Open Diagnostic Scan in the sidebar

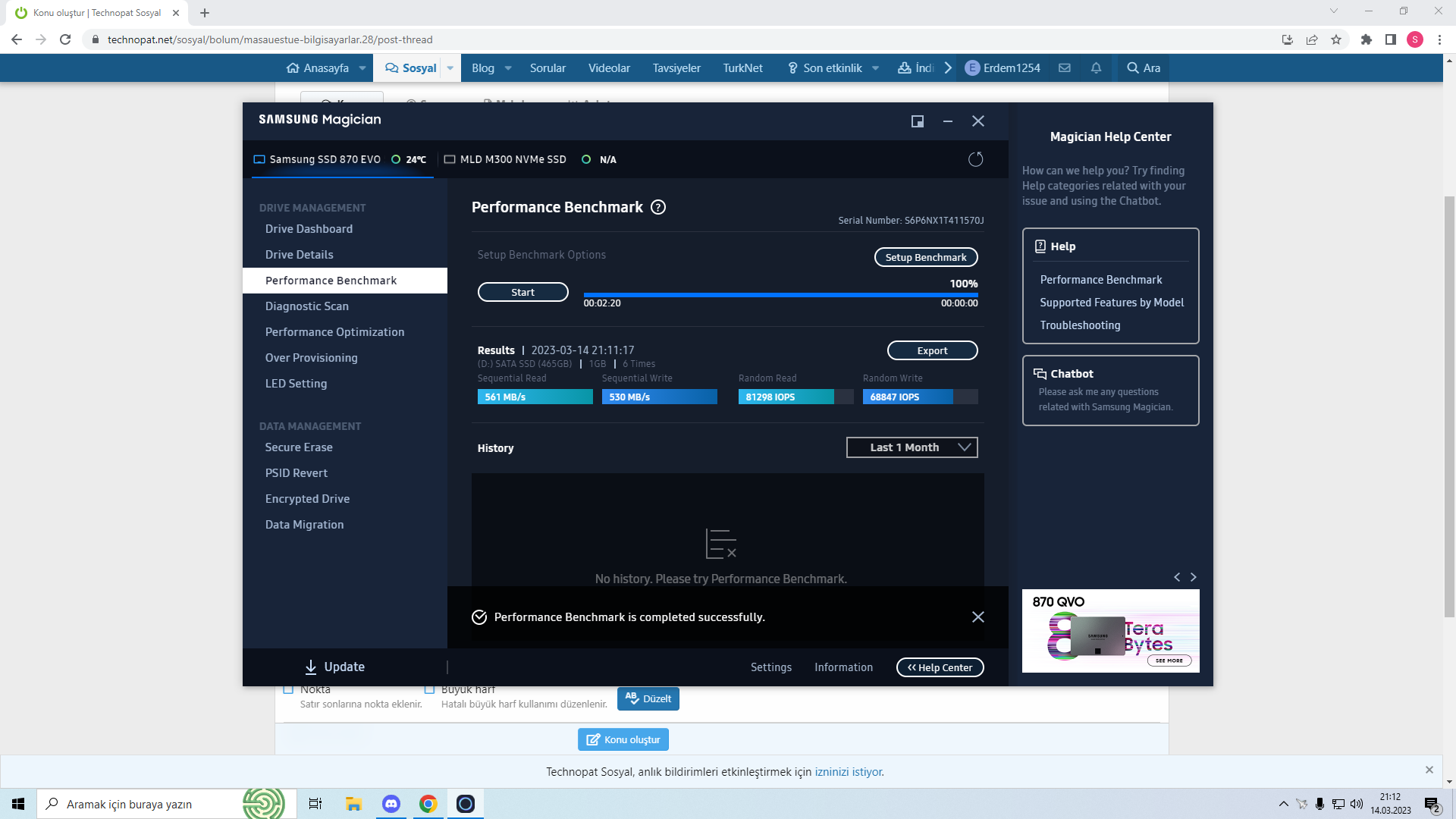307,306
